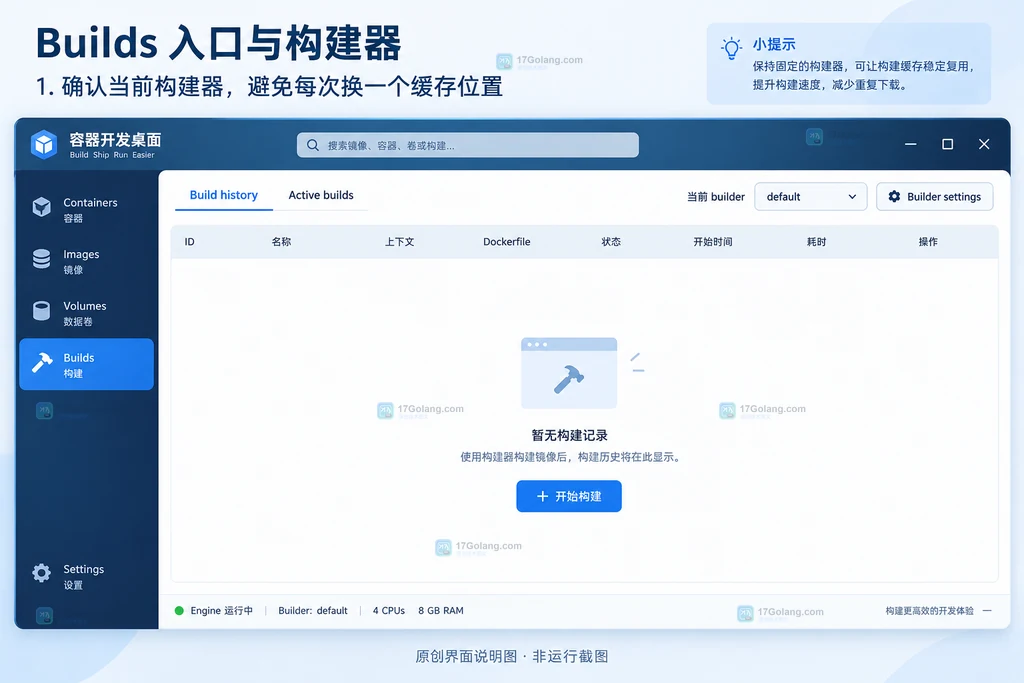This screenshot has height=683, width=1024.
Task: Close the 容器开发桌面 window
Action: coord(984,144)
